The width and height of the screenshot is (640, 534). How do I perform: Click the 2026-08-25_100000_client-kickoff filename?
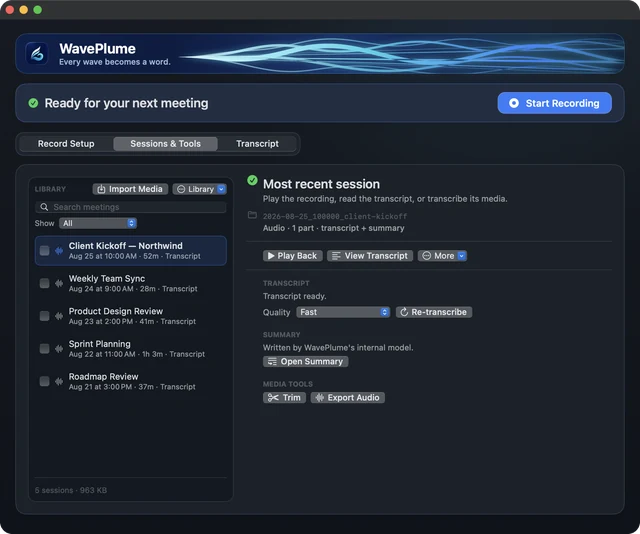(x=335, y=216)
